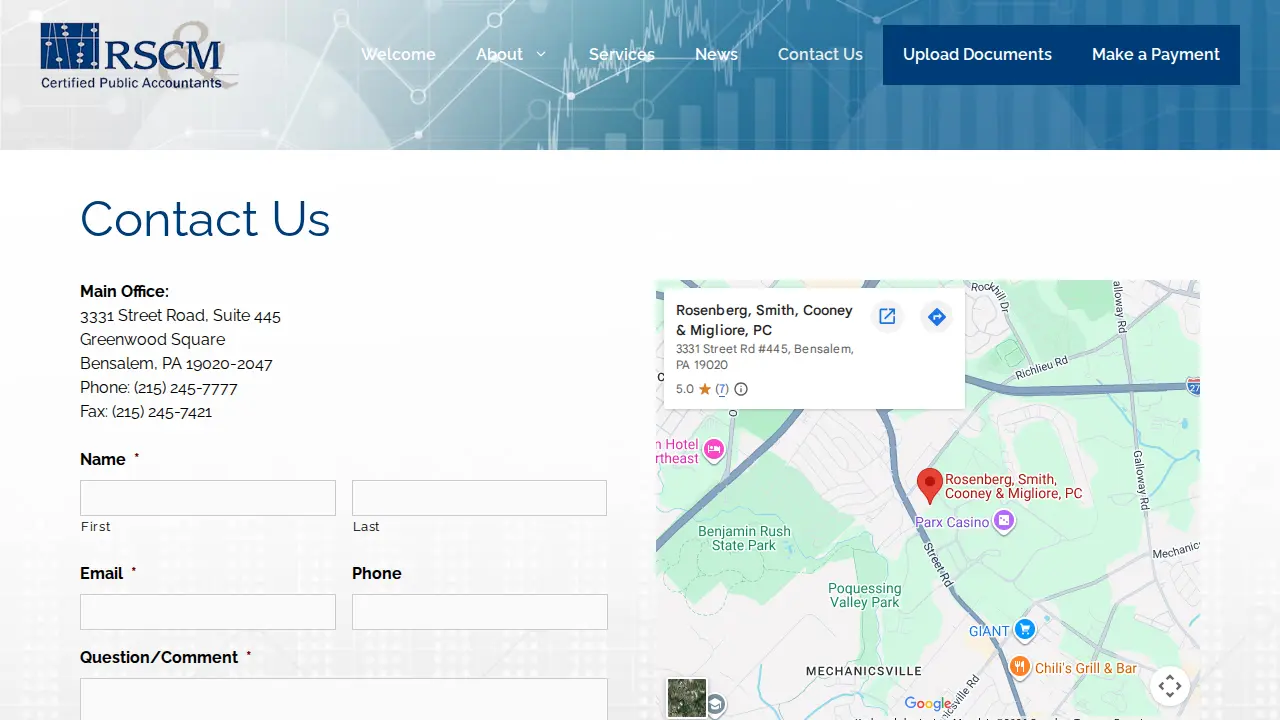The width and height of the screenshot is (1280, 720).
Task: Click the Upload Documents button
Action: tap(977, 55)
